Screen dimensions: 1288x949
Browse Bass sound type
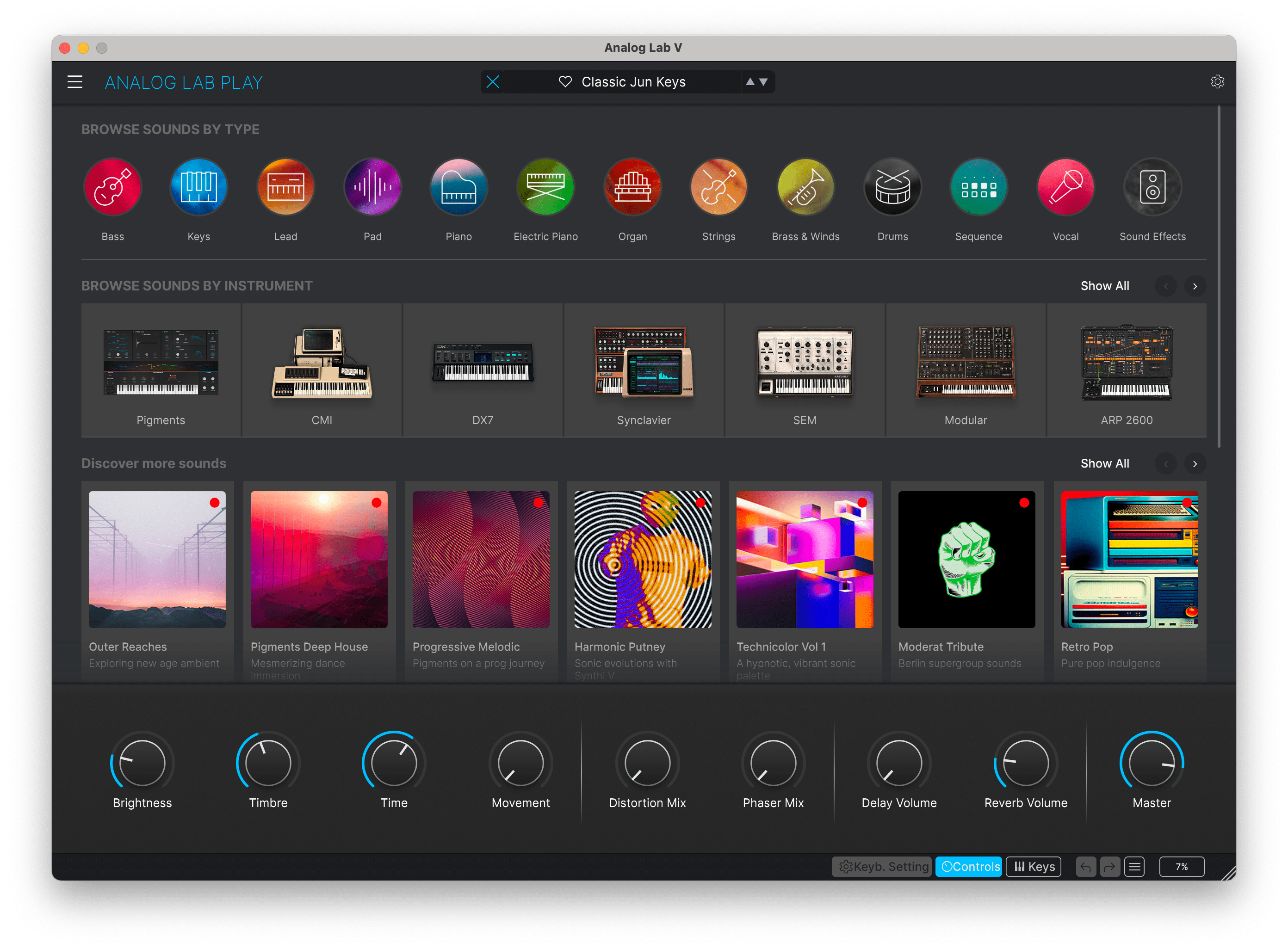[x=112, y=187]
